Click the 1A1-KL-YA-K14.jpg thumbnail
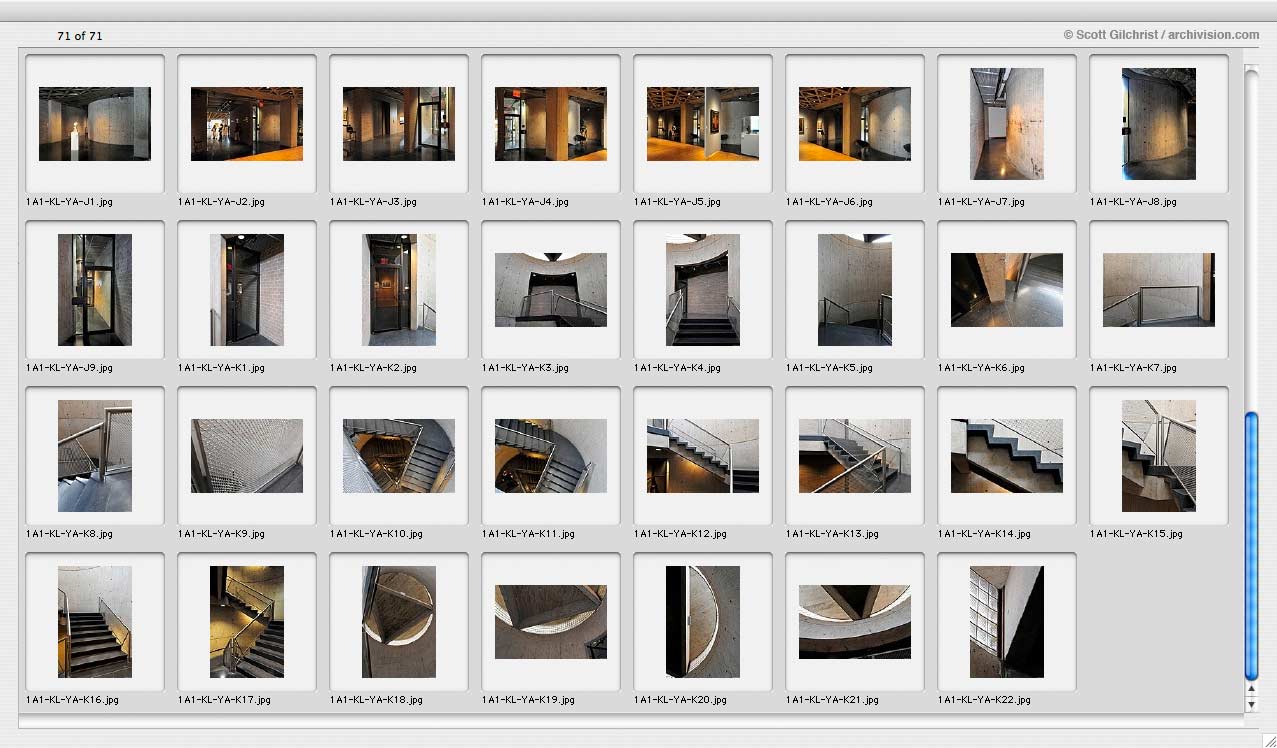 pyautogui.click(x=1007, y=456)
